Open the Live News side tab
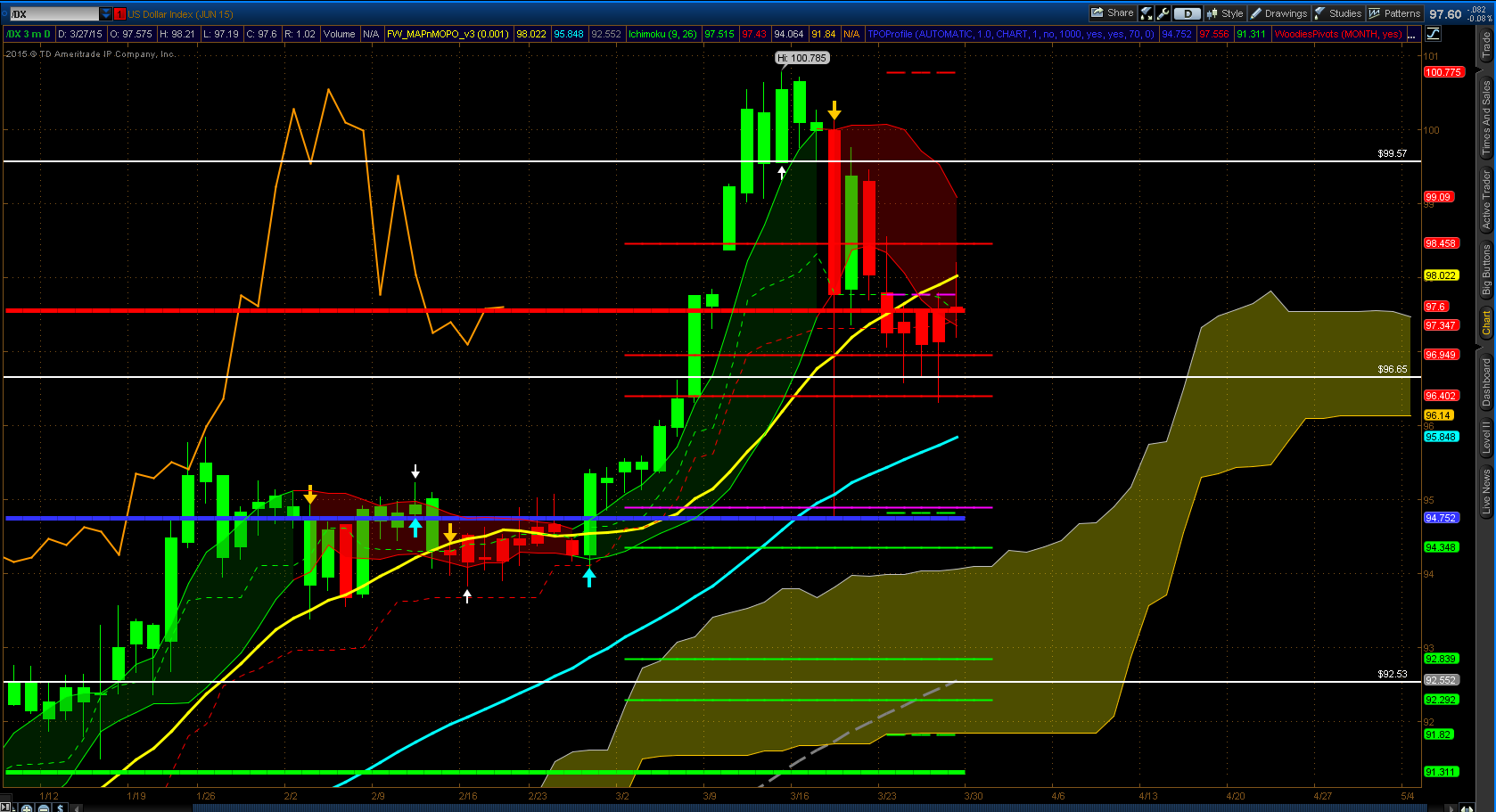This screenshot has height=812, width=1496. click(x=1486, y=492)
